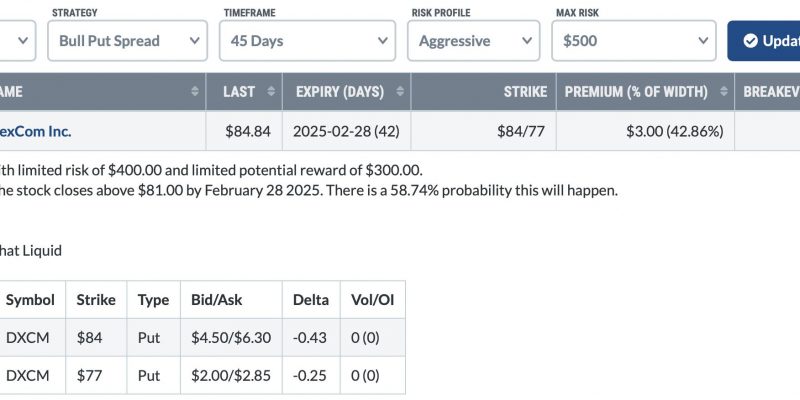This screenshot has height=400, width=800.
Task: Sort by the Name column arrows icon
Action: pos(194,91)
